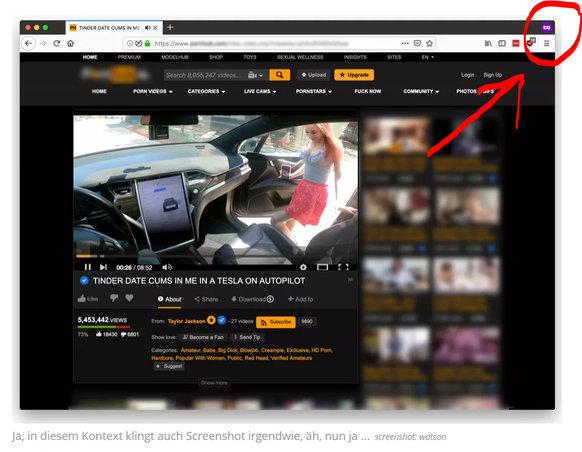Click the Become a Fan button
The width and height of the screenshot is (582, 452).
203,337
